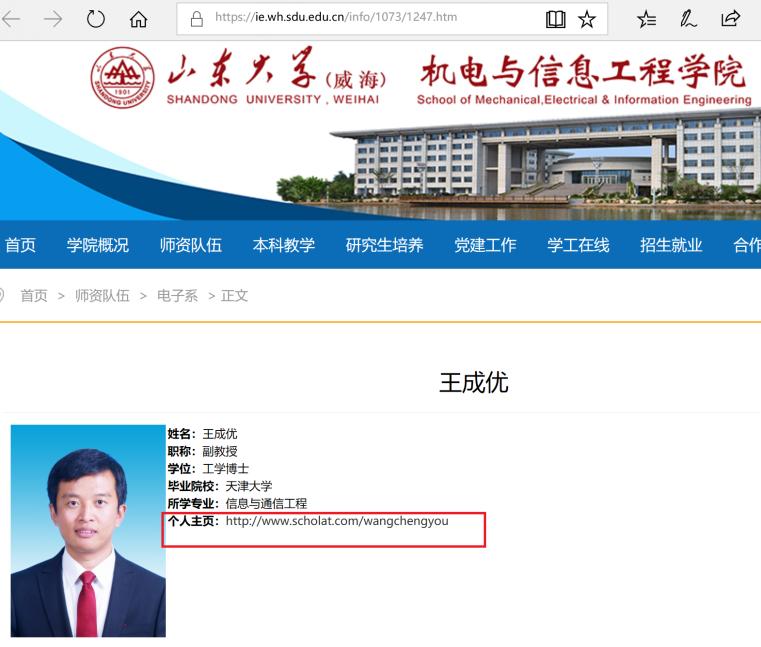Click the Shandong University round logo
This screenshot has height=647, width=761.
(123, 78)
